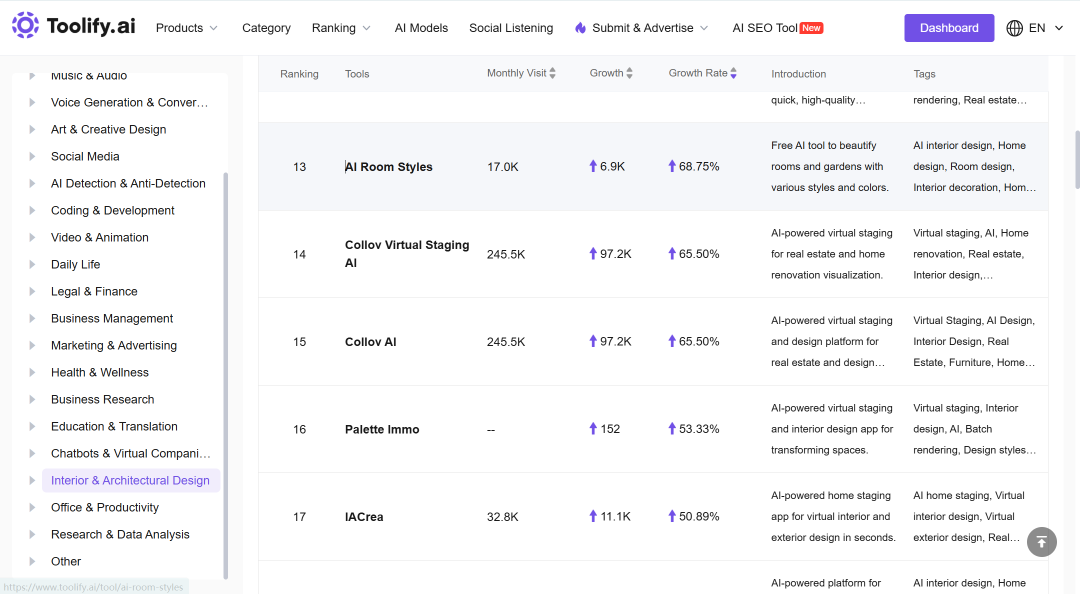1080x594 pixels.
Task: Expand the Health & Wellness arrow
Action: pyautogui.click(x=32, y=372)
